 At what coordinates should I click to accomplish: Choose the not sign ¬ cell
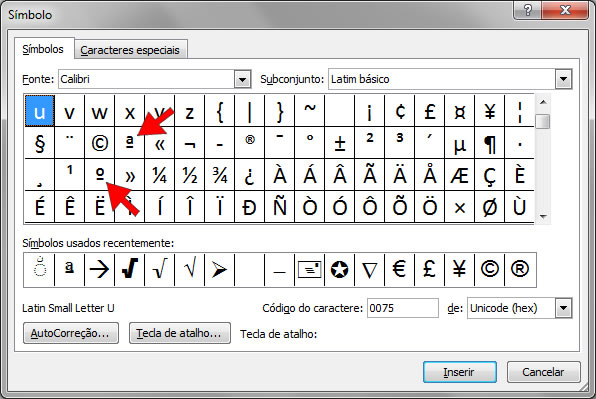click(x=190, y=142)
